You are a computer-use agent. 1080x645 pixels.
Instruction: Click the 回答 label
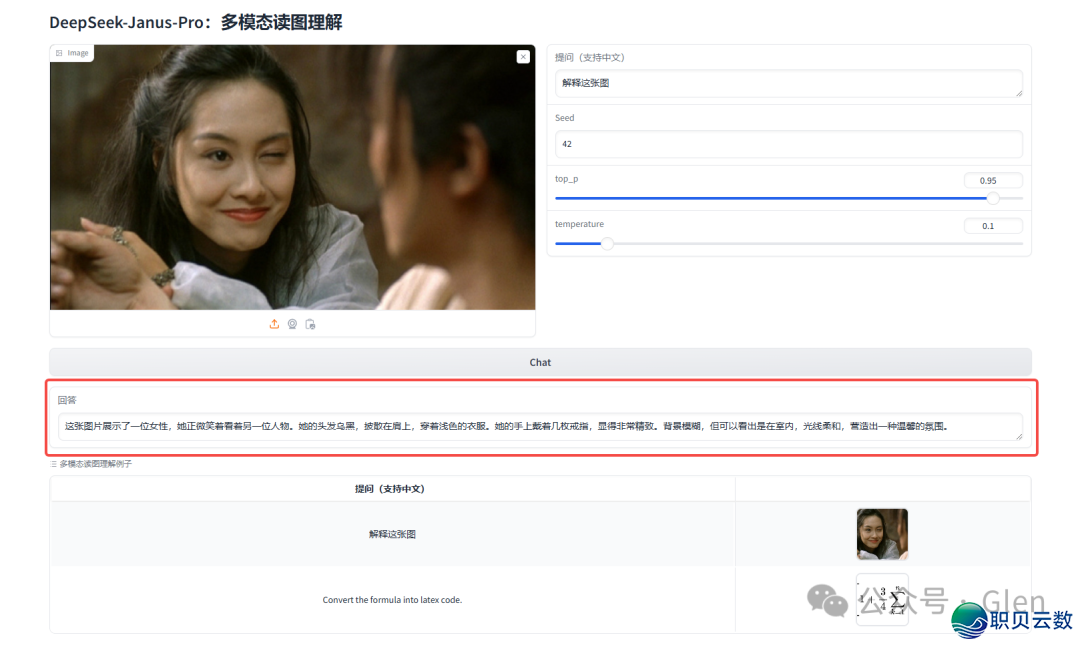point(67,400)
